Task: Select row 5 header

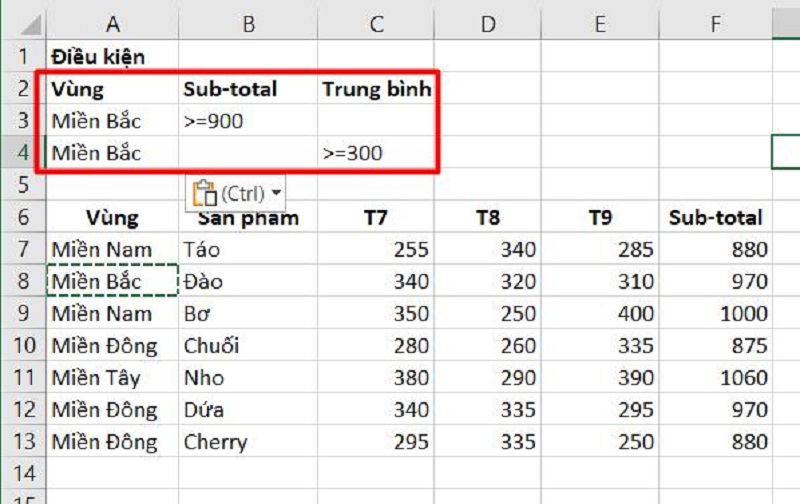Action: 22,185
